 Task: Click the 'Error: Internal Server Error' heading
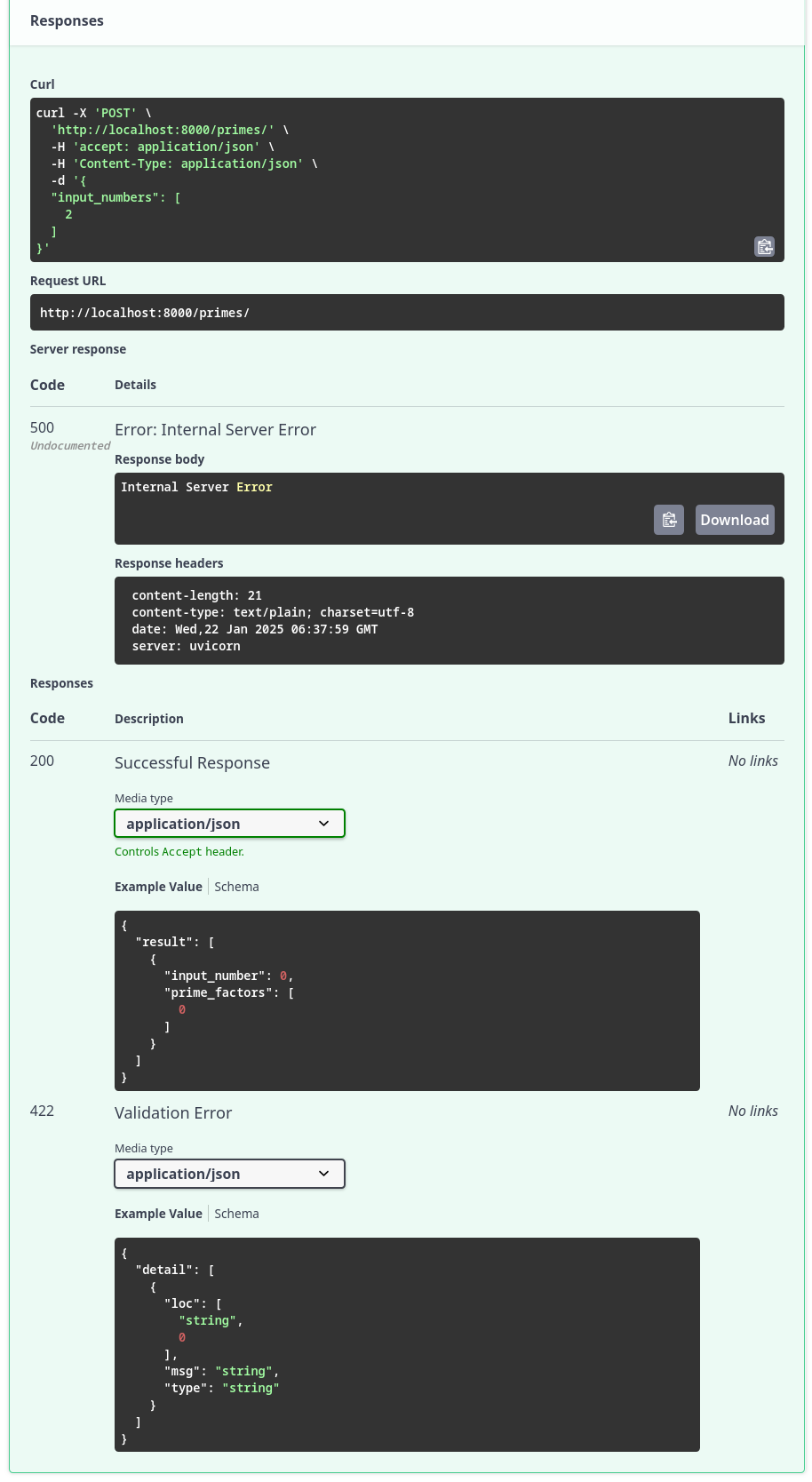(x=215, y=430)
